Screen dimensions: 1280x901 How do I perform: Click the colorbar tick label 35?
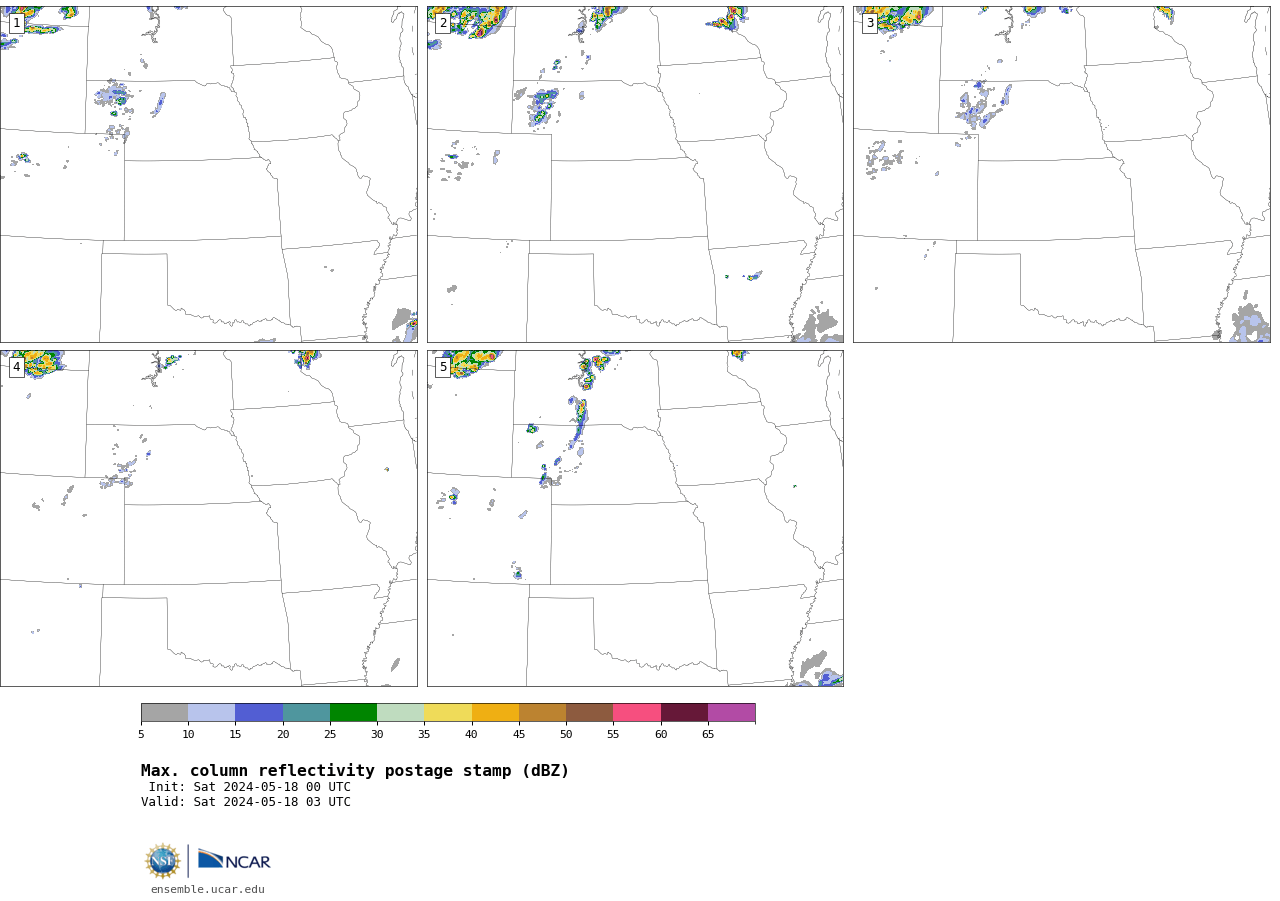[x=424, y=734]
